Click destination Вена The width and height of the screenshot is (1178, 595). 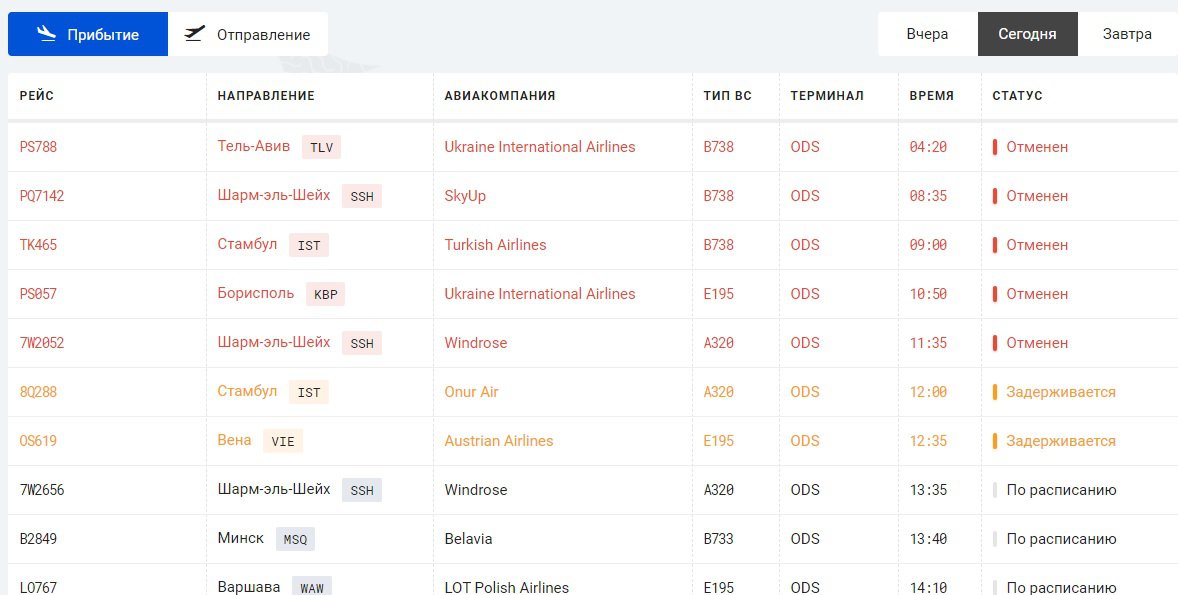coord(234,439)
